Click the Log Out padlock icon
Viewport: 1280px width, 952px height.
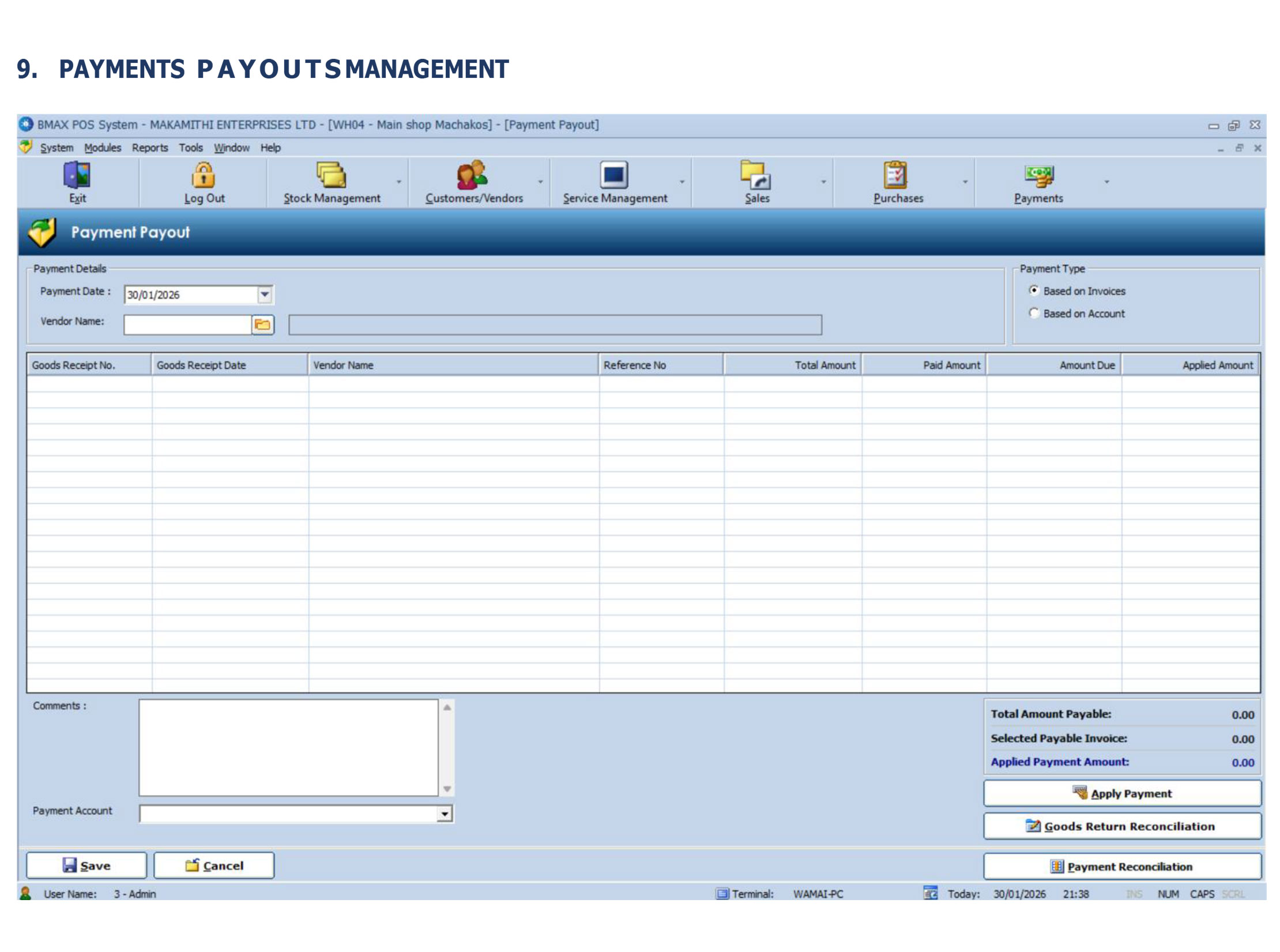click(204, 175)
